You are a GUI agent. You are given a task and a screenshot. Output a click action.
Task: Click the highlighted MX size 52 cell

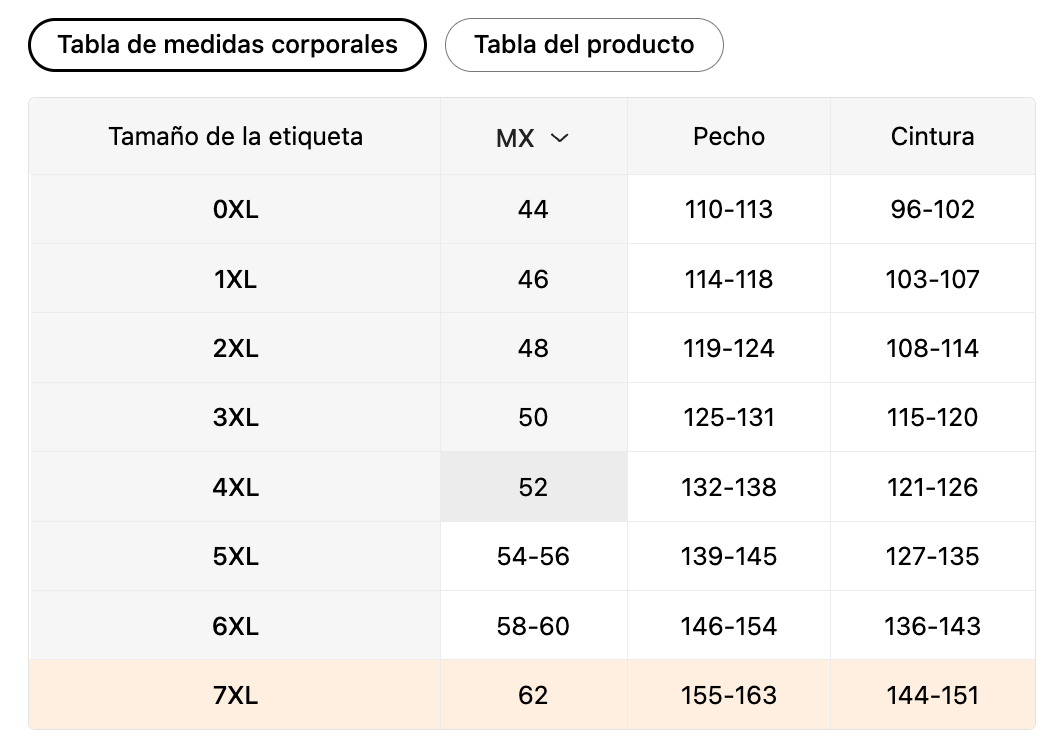click(x=533, y=487)
